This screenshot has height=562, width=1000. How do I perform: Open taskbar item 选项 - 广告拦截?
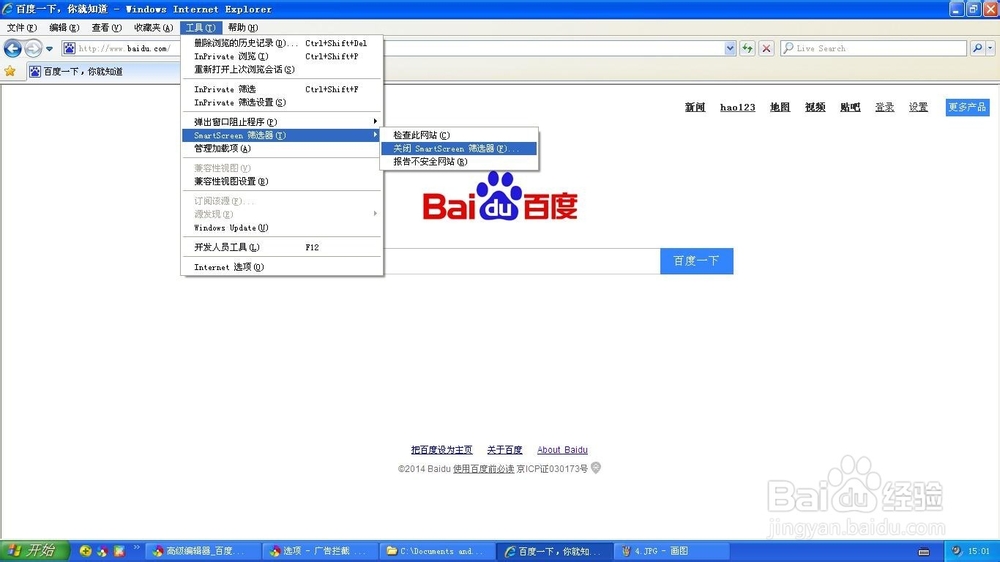tap(320, 551)
